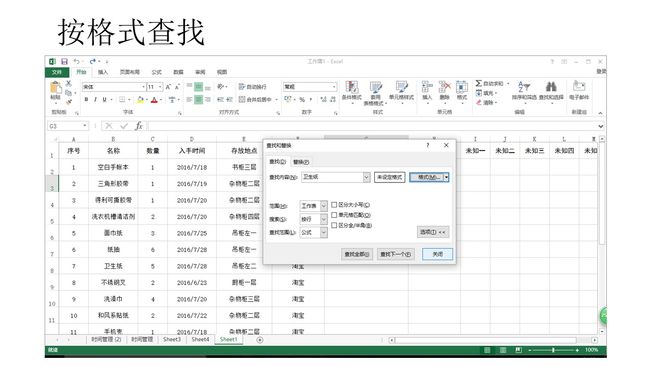Apply the red font color swatch
The width and height of the screenshot is (650, 366).
154,99
